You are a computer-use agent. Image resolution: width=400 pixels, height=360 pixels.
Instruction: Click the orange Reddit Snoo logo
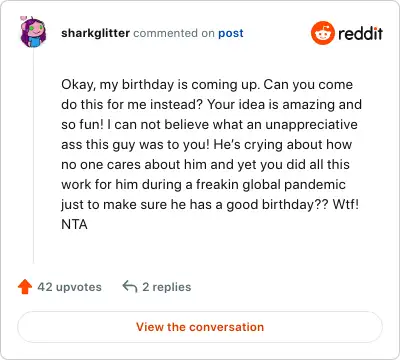322,33
